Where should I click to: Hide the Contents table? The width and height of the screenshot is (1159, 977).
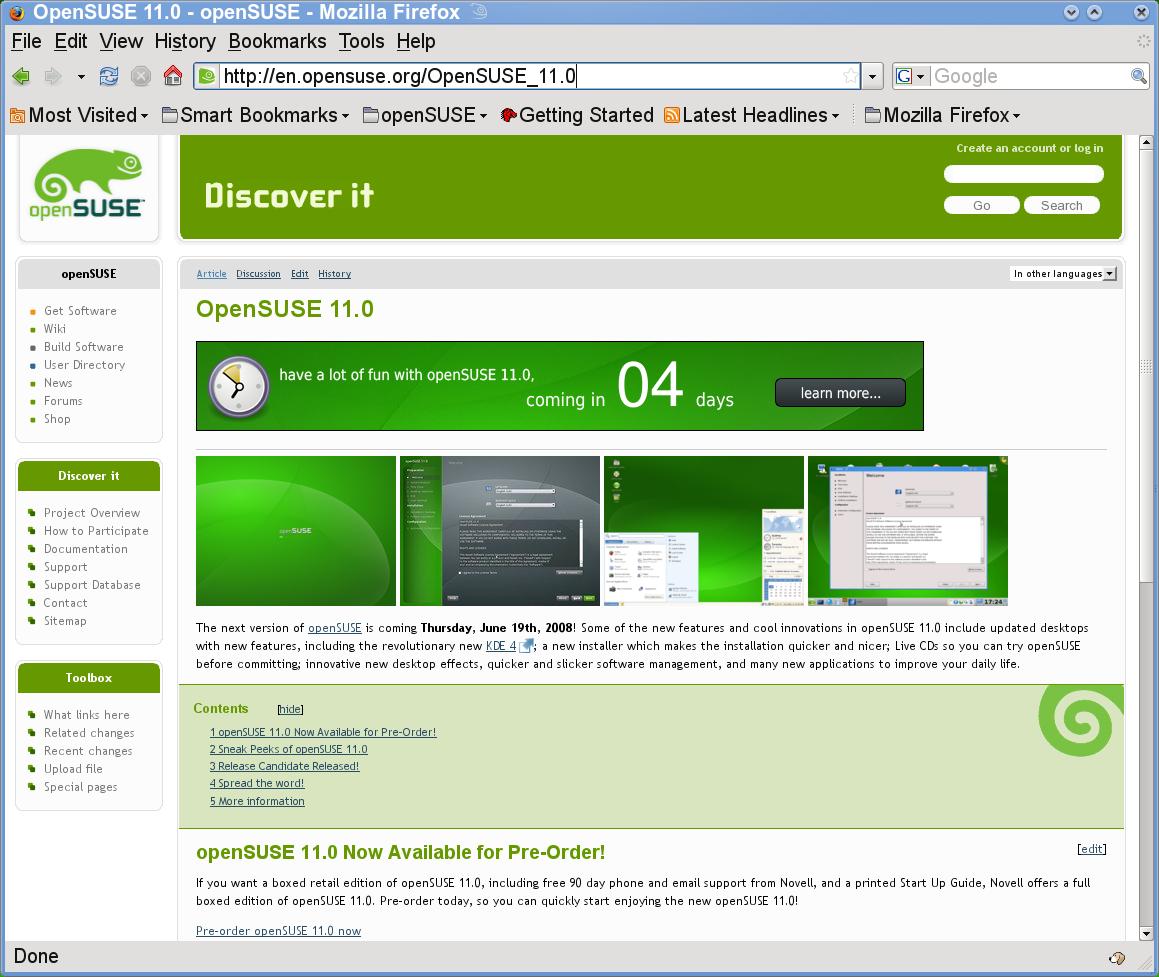click(x=290, y=709)
